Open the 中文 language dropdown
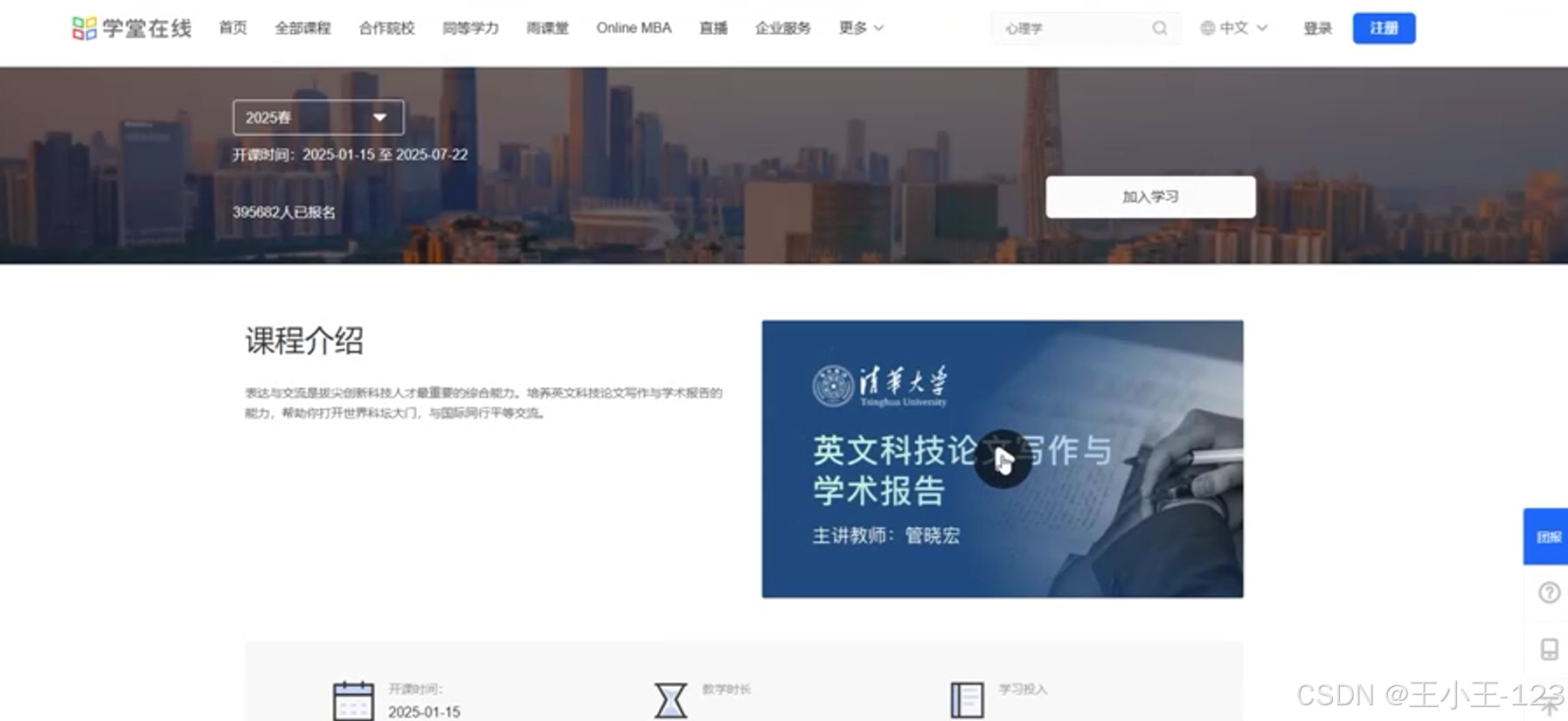The image size is (1568, 721). click(1233, 28)
